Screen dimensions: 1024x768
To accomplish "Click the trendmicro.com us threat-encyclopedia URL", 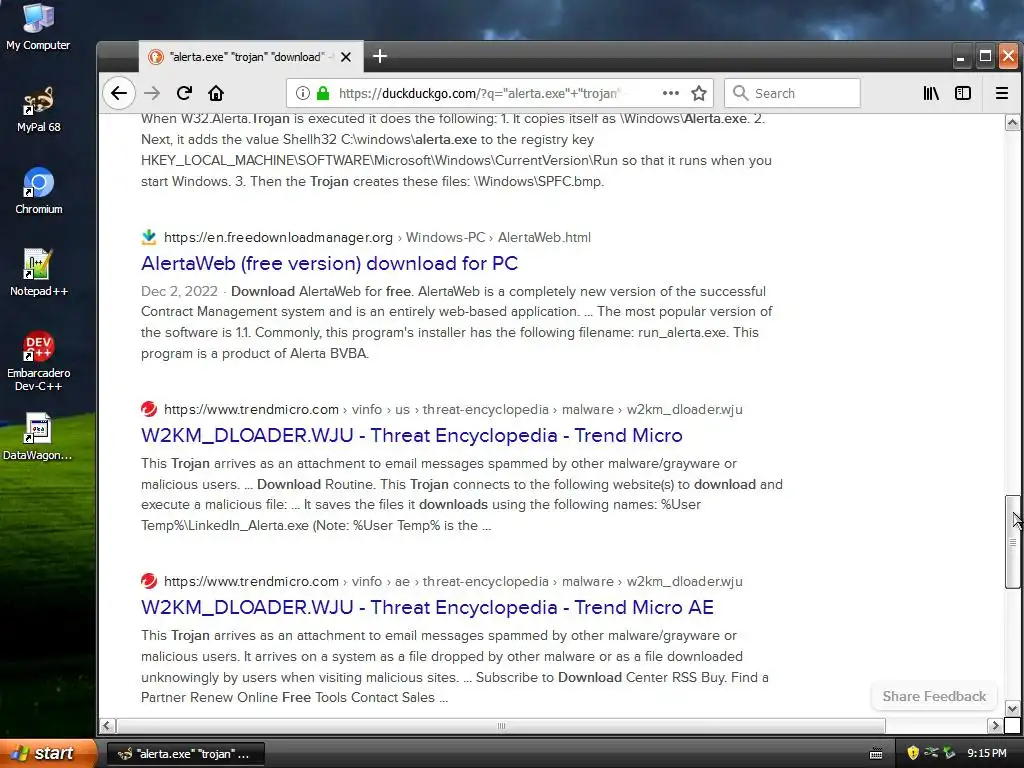I will pos(453,409).
